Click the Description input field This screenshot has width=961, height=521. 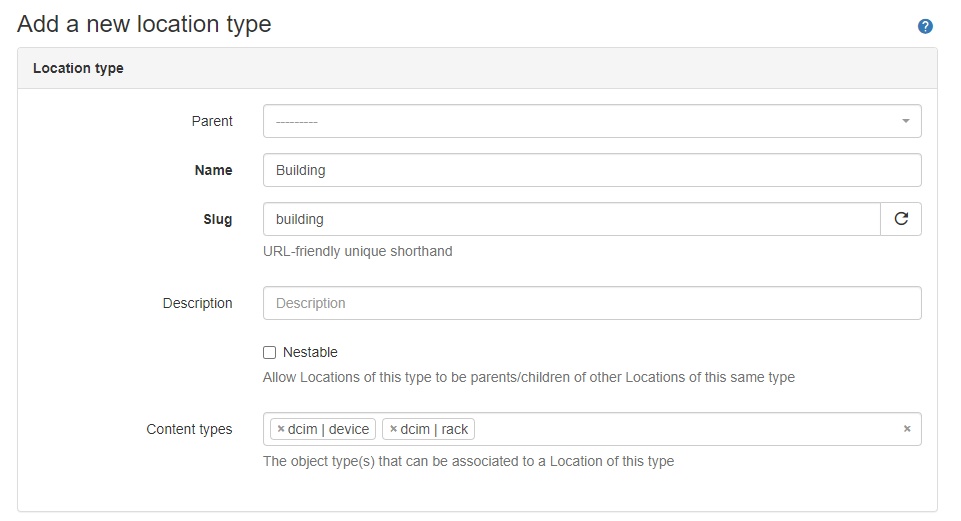(591, 303)
